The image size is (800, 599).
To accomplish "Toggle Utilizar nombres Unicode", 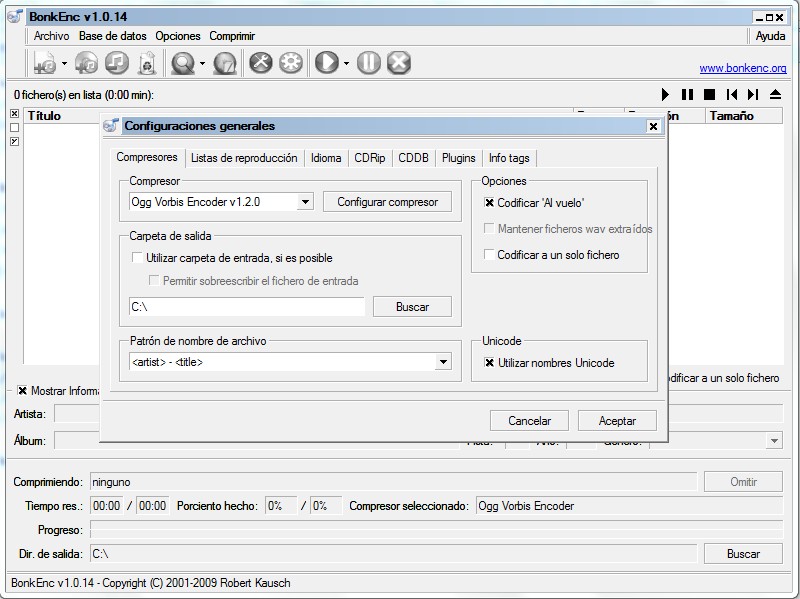I will click(x=489, y=363).
